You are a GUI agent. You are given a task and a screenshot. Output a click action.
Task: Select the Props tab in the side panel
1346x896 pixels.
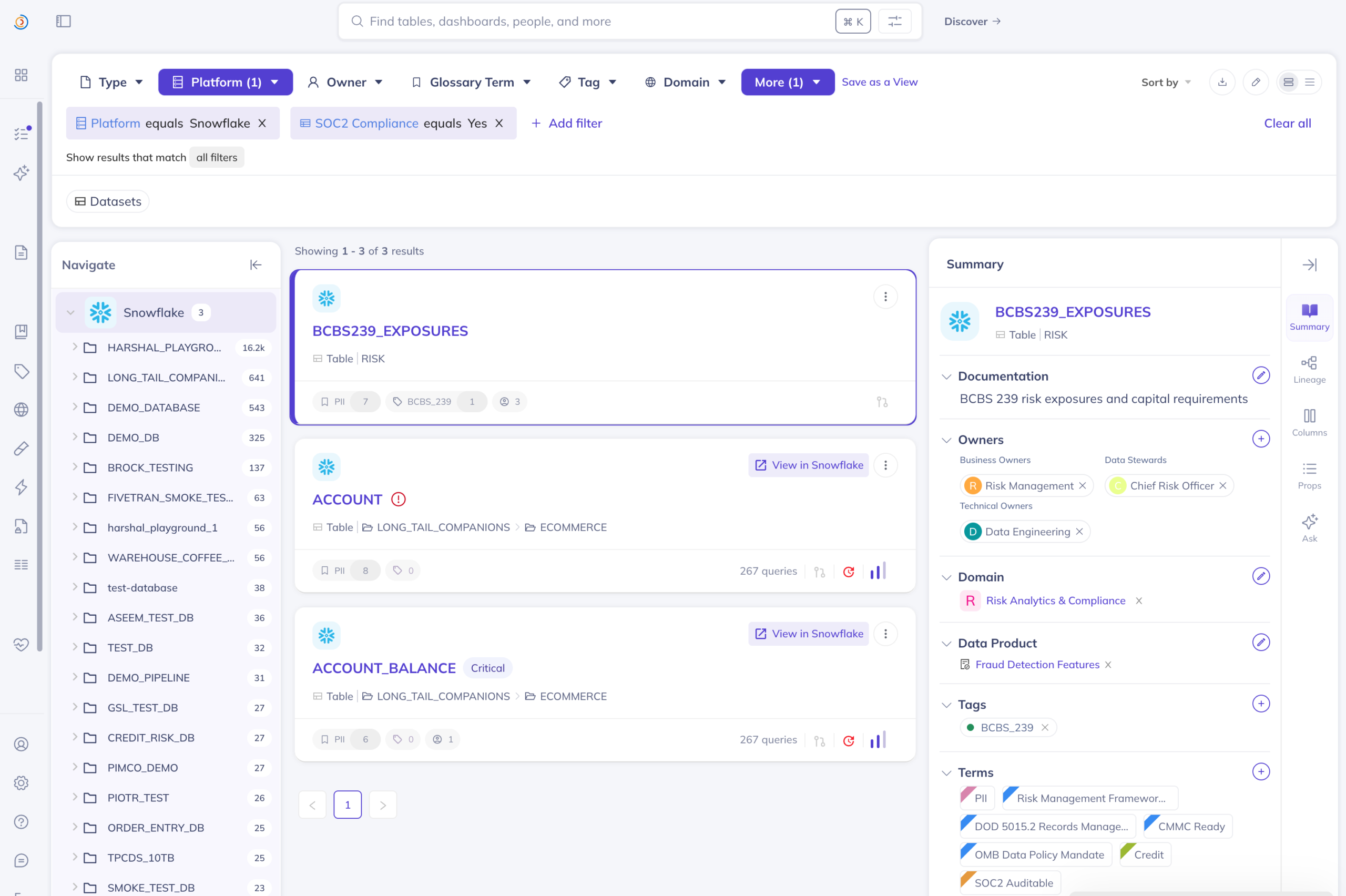click(1309, 475)
